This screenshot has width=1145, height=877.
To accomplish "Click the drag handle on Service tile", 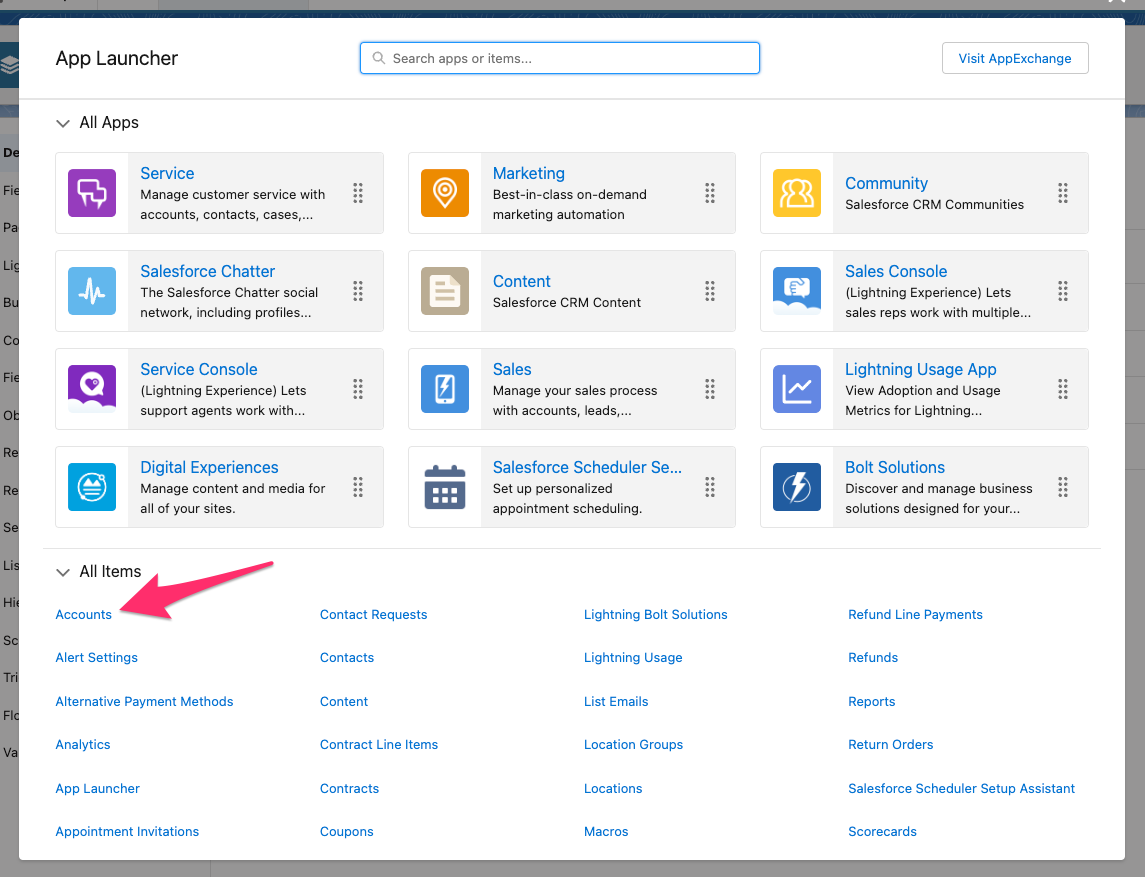I will (358, 193).
